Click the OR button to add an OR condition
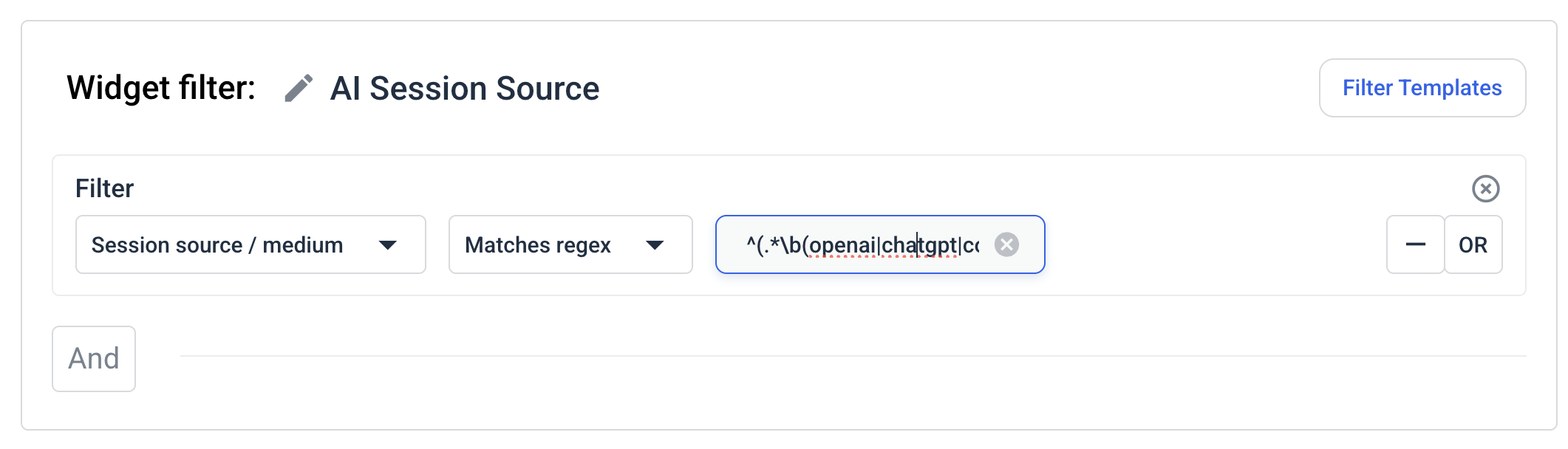Image resolution: width=1568 pixels, height=449 pixels. [x=1473, y=244]
